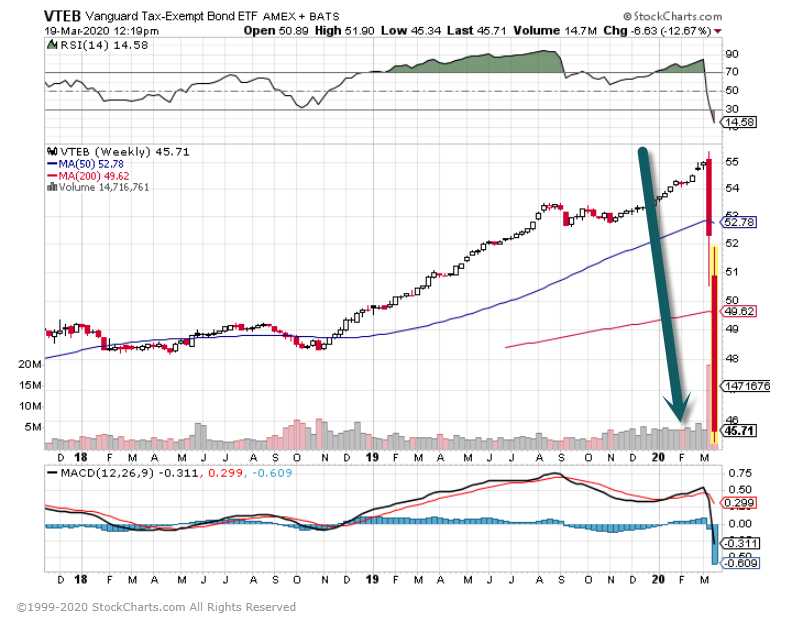Click the ©1999-2020 StockCharts.com copyright notice
785x619 pixels.
(x=156, y=607)
